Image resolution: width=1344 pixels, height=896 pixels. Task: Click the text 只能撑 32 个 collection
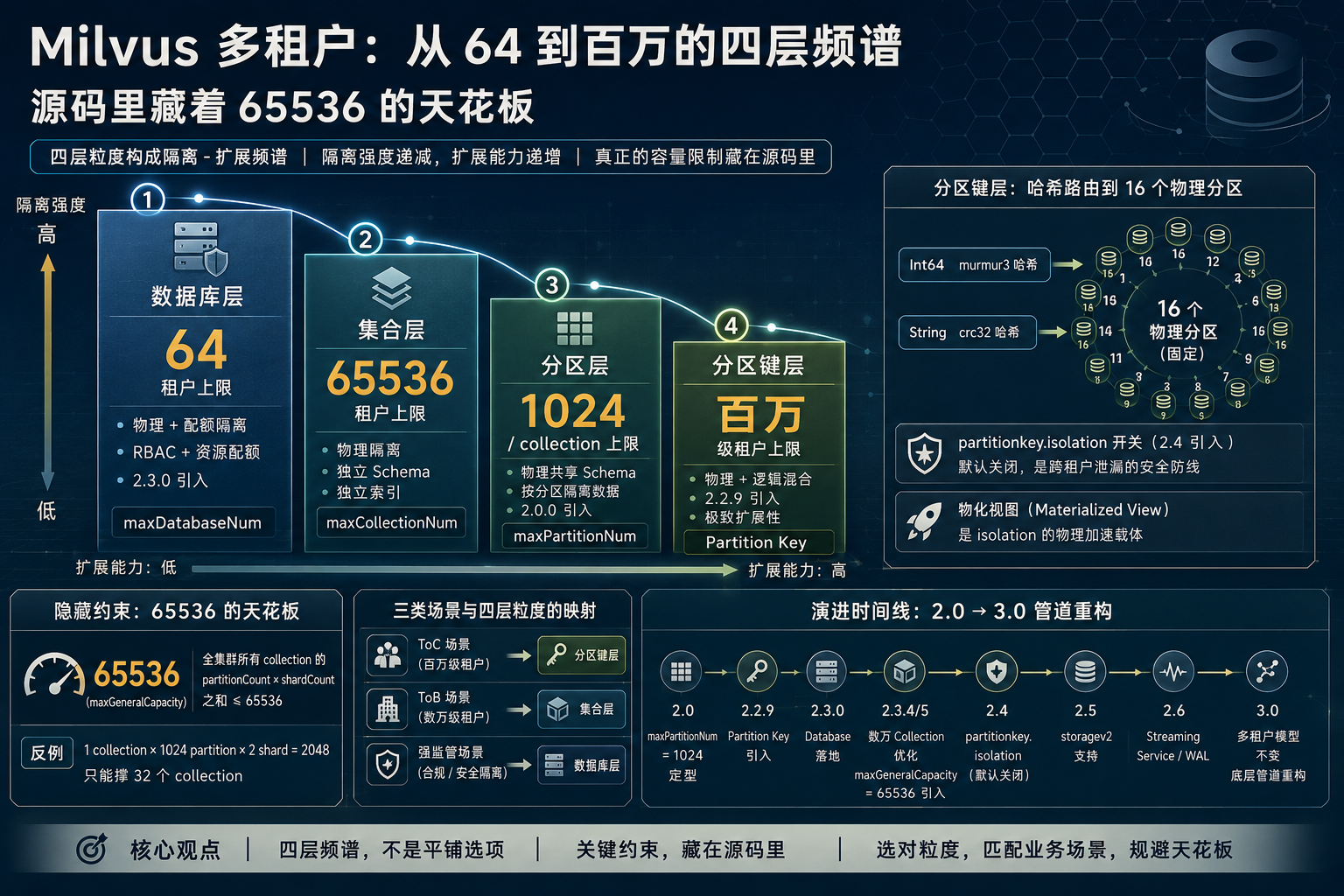(163, 776)
